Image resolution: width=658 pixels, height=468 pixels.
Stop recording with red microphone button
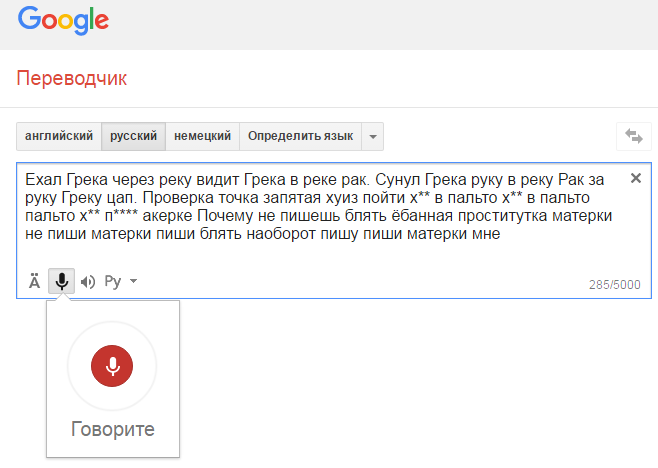tap(112, 366)
